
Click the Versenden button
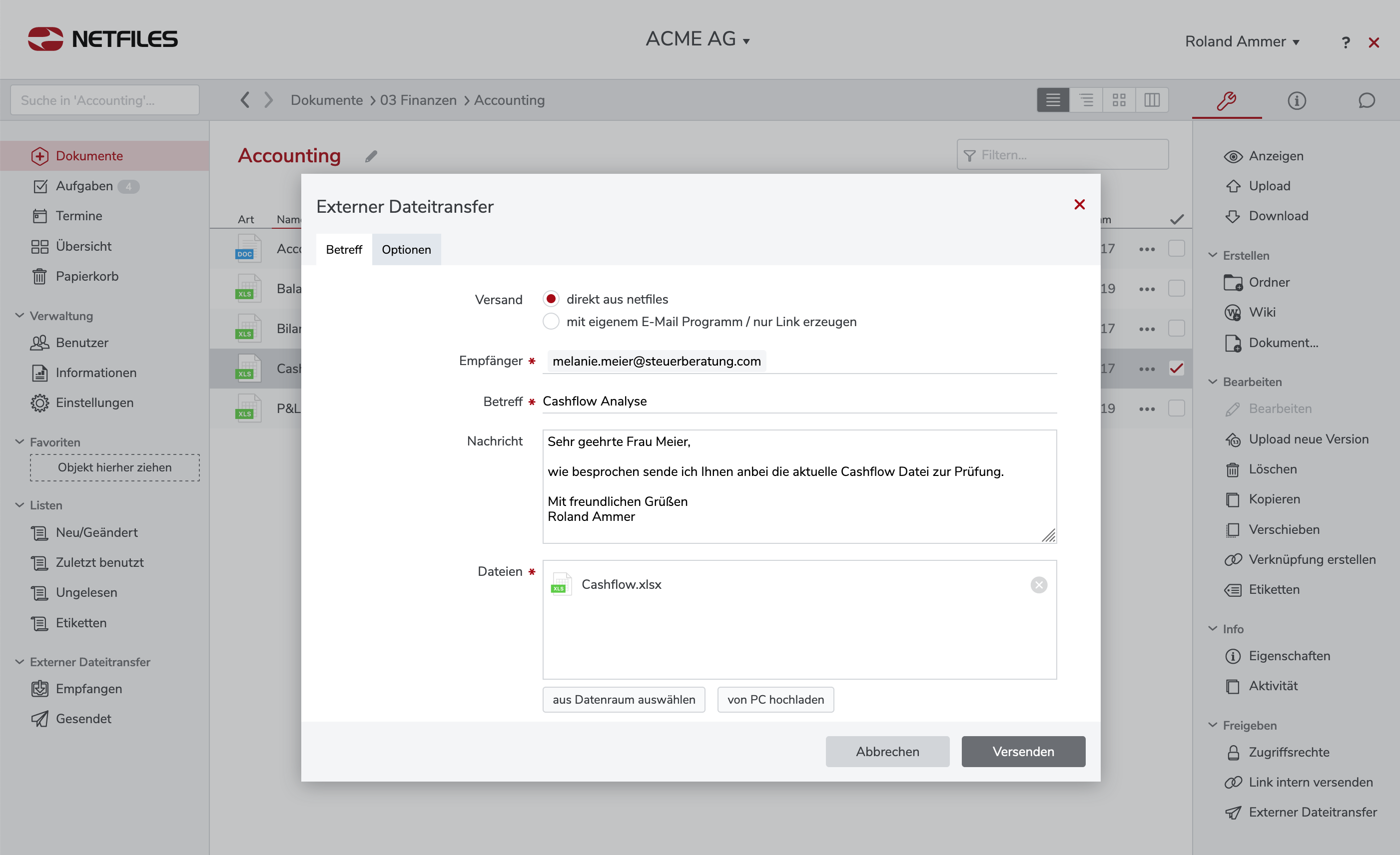(1023, 751)
